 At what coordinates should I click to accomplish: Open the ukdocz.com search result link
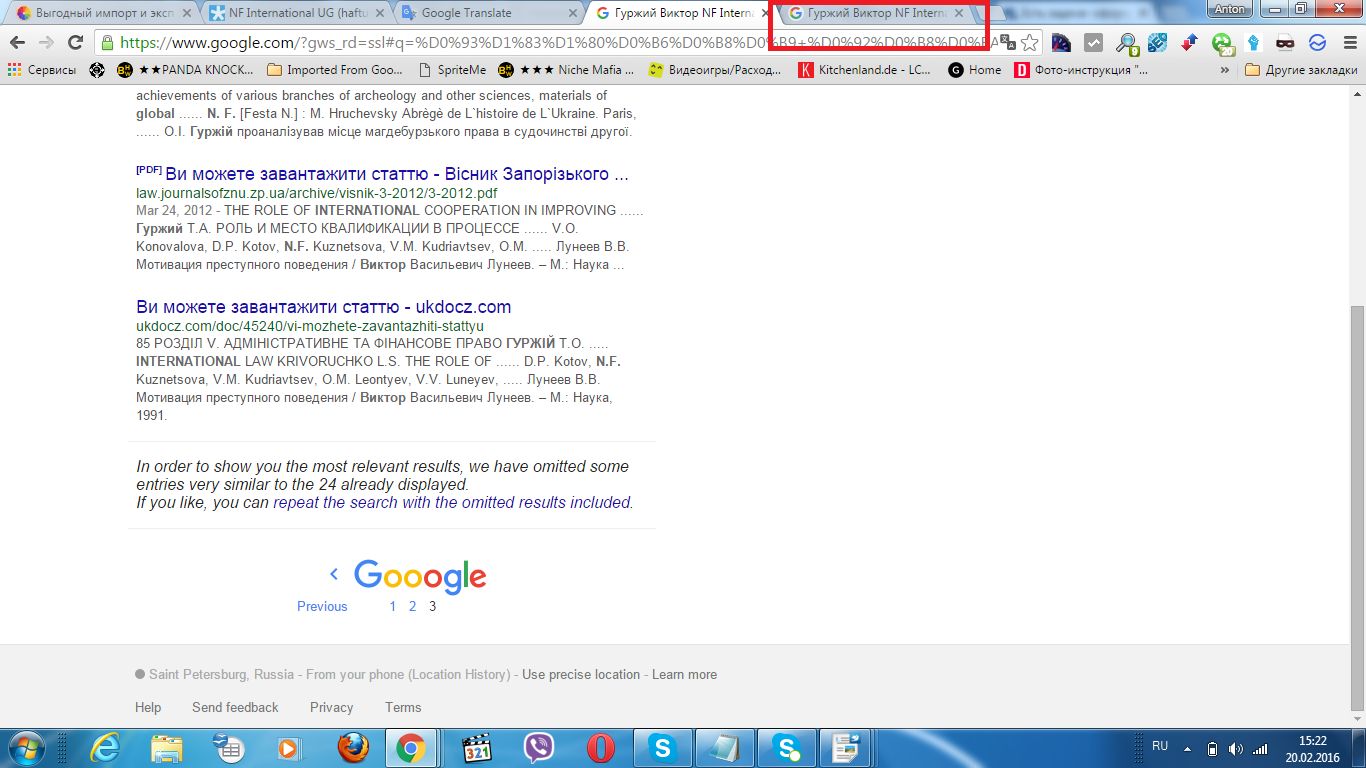coord(323,307)
